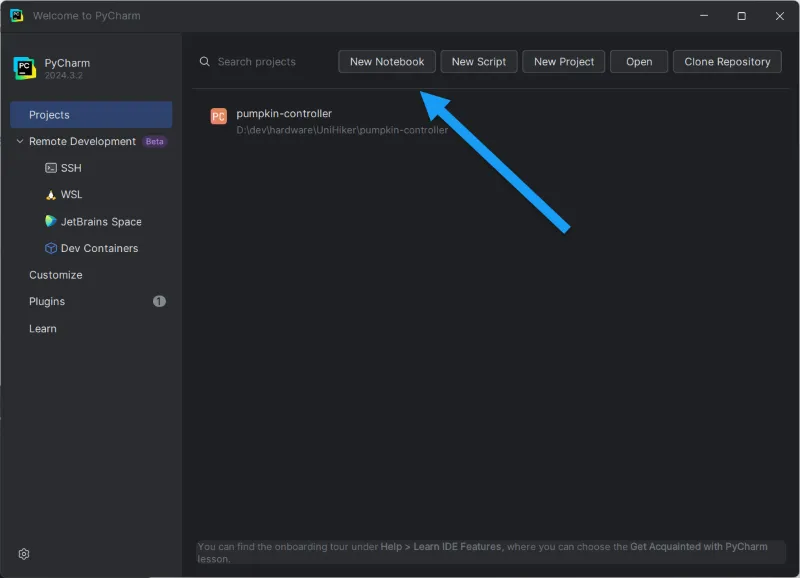Click the Open button

(639, 62)
